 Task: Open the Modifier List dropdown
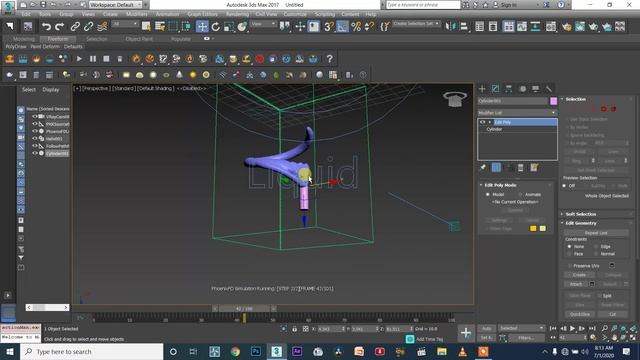pyautogui.click(x=517, y=113)
